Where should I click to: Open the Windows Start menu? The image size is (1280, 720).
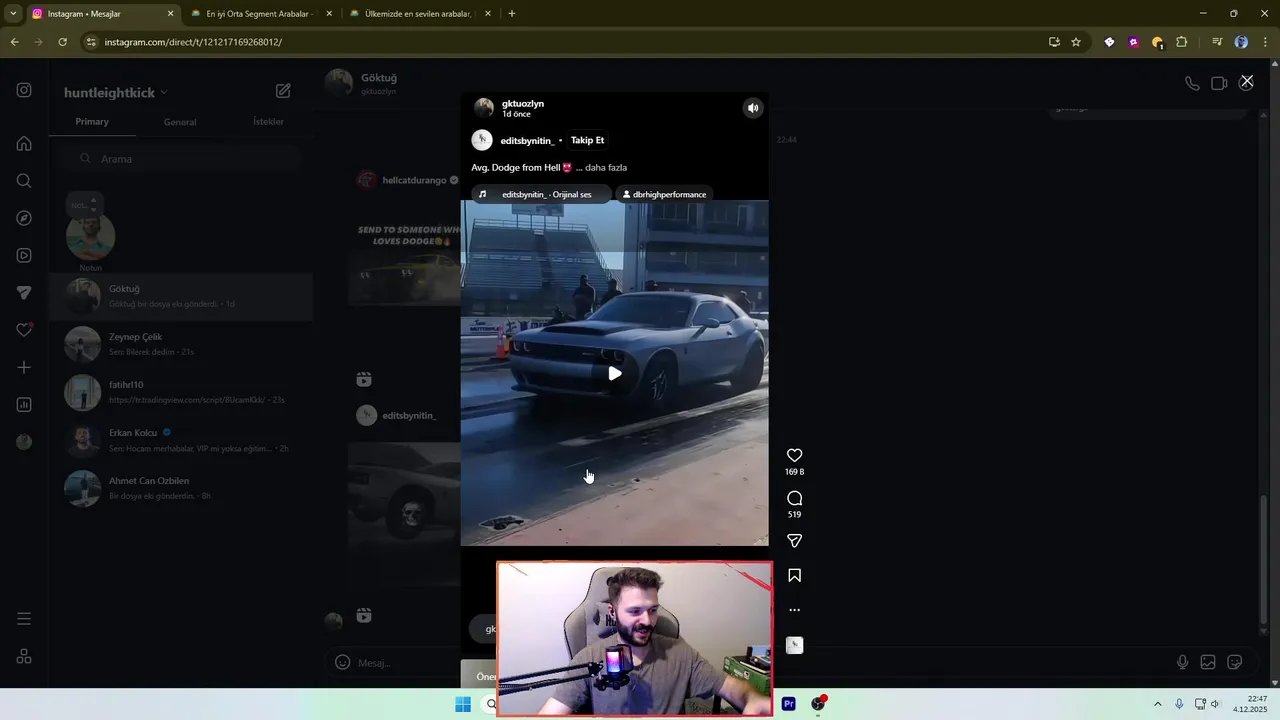coord(463,704)
